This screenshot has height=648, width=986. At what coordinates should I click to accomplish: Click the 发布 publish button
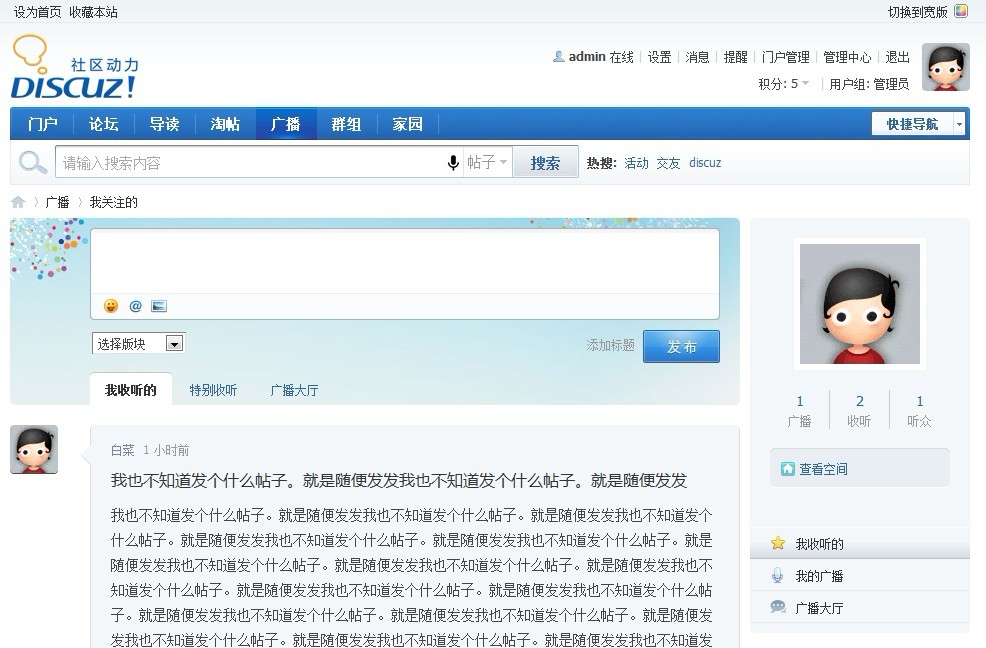[681, 346]
